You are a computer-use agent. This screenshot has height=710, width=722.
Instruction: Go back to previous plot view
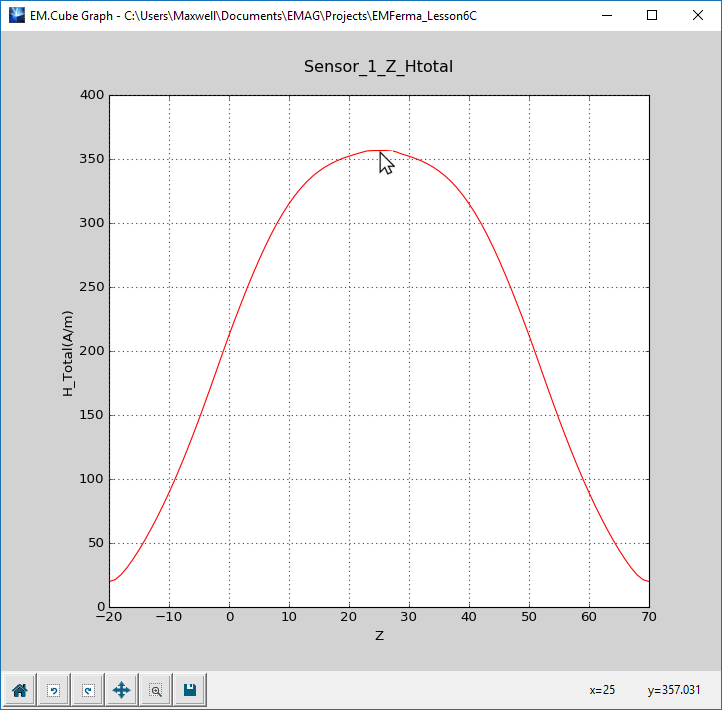pos(53,690)
